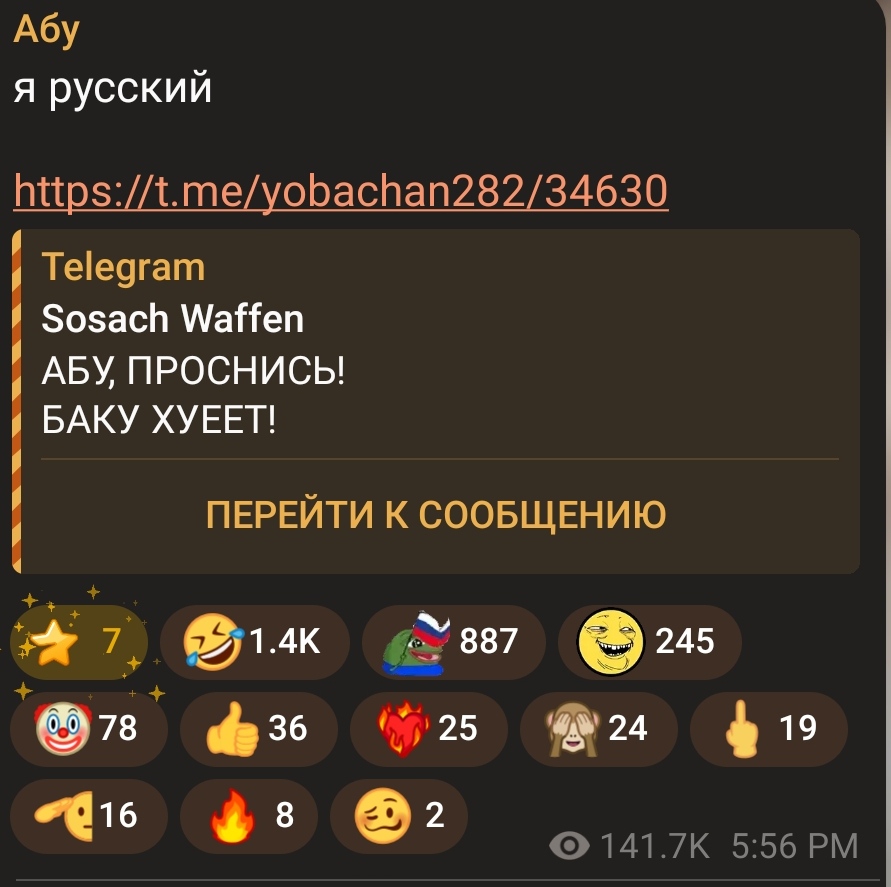Click the eye views counter 141.7K
Image resolution: width=891 pixels, height=887 pixels.
629,846
